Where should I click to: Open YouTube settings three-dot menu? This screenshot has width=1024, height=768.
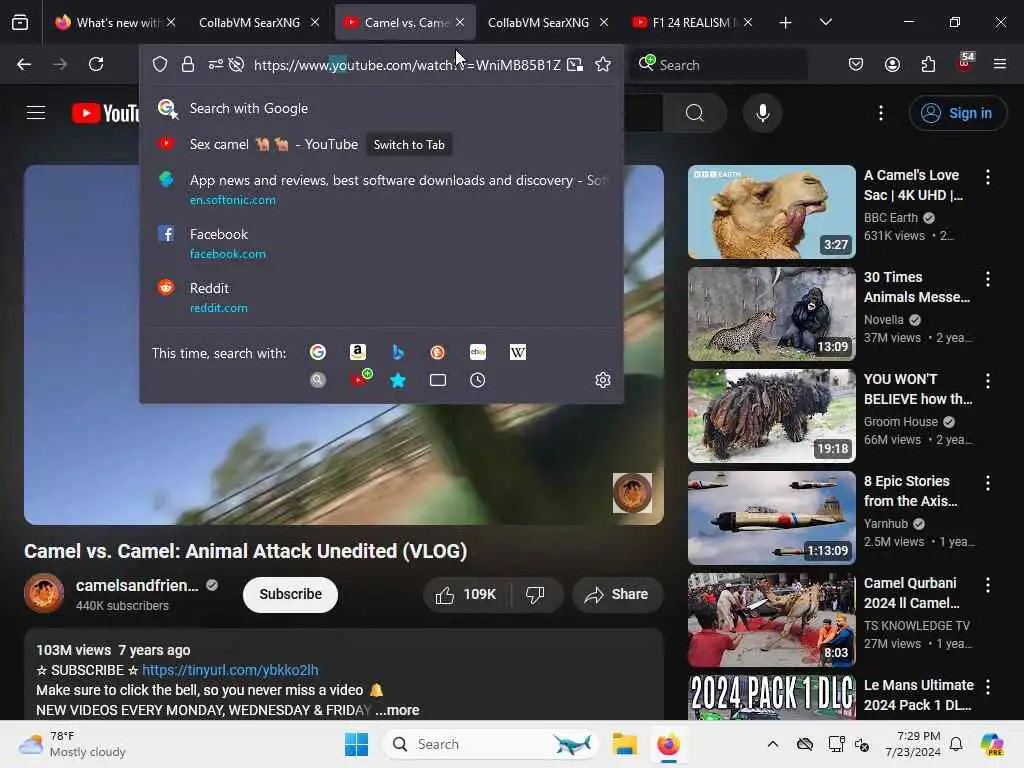point(880,113)
